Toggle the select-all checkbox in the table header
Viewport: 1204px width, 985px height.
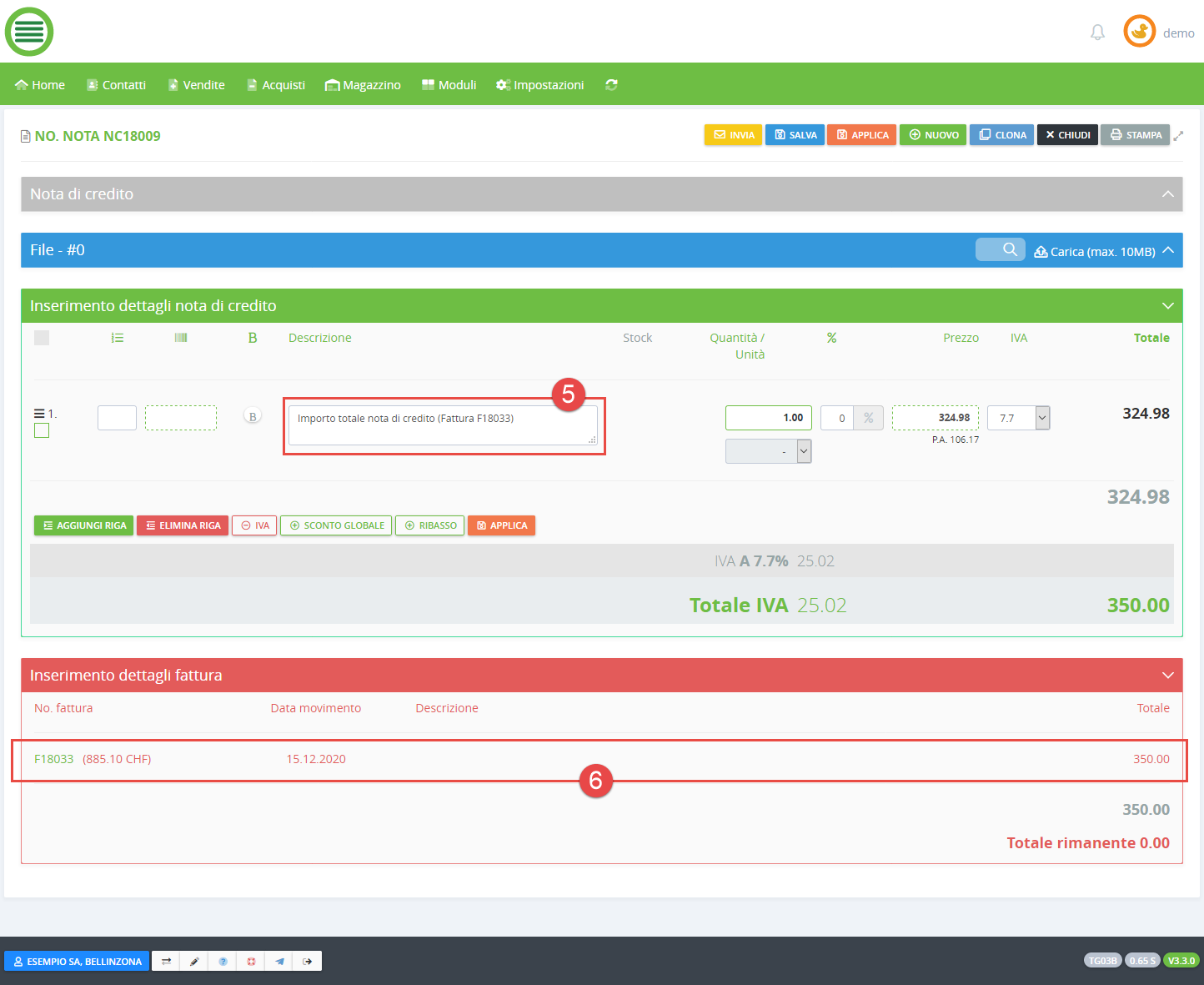[x=42, y=338]
